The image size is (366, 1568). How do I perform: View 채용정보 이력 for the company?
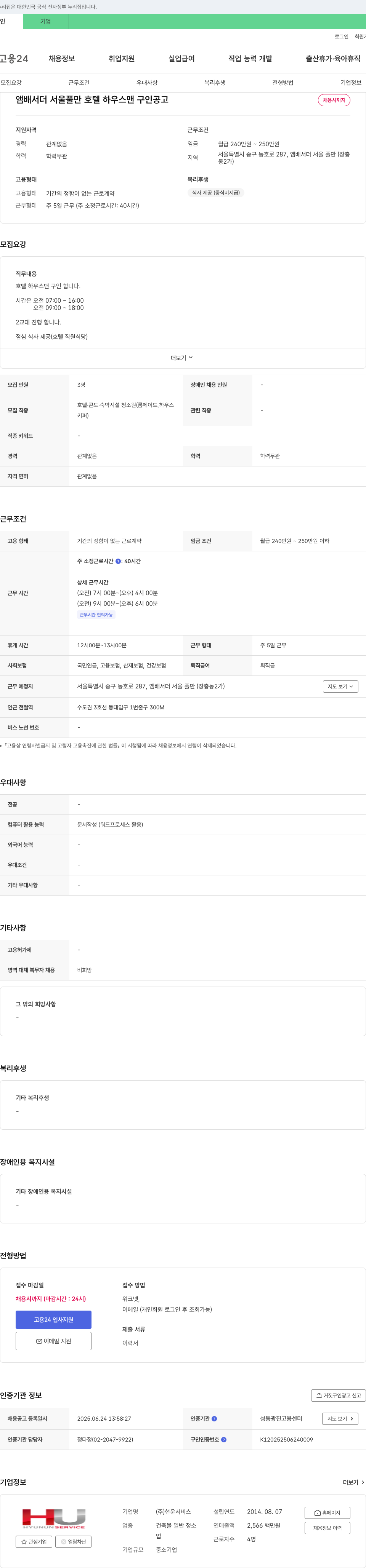click(327, 1528)
